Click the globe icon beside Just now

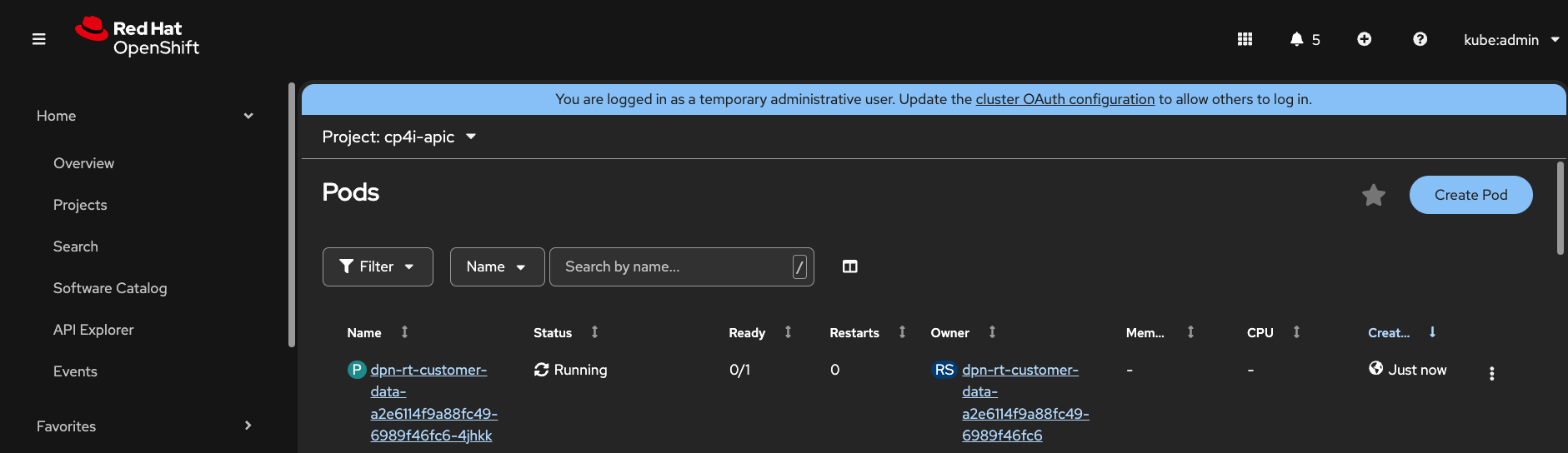(1375, 368)
